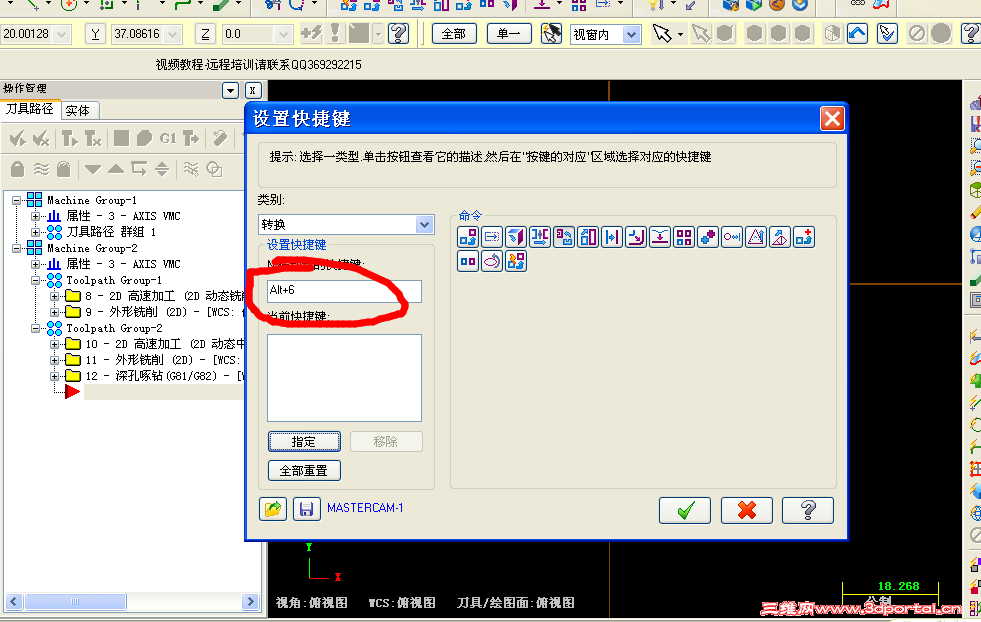Click the current shortcut keys list box

[344, 378]
